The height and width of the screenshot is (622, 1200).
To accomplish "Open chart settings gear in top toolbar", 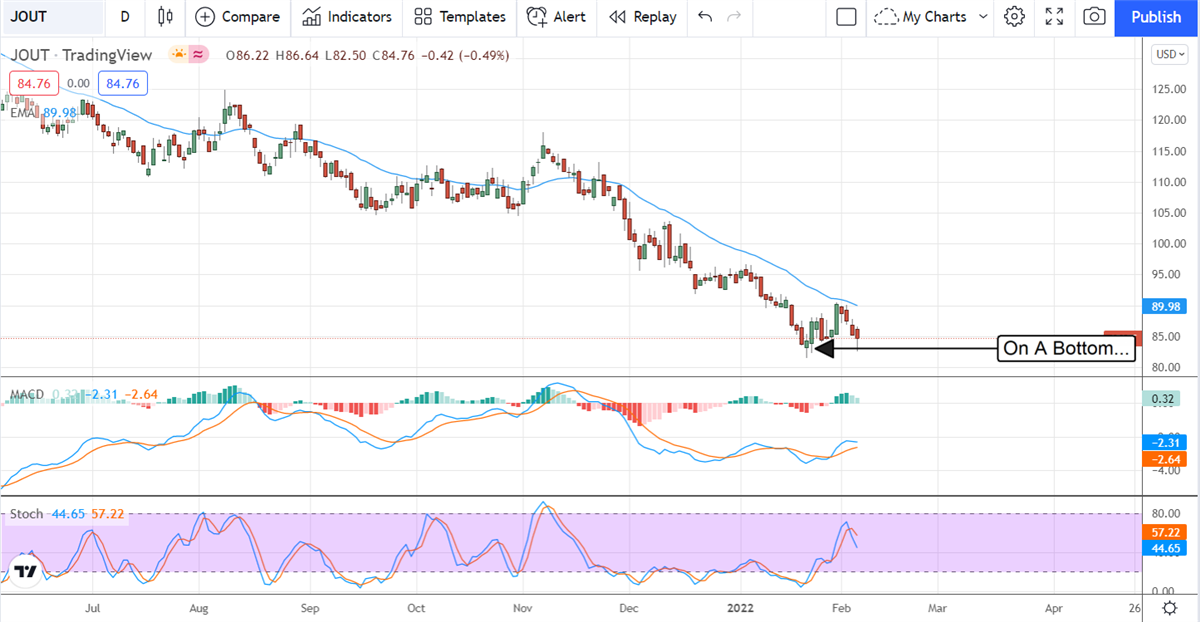I will (1015, 17).
